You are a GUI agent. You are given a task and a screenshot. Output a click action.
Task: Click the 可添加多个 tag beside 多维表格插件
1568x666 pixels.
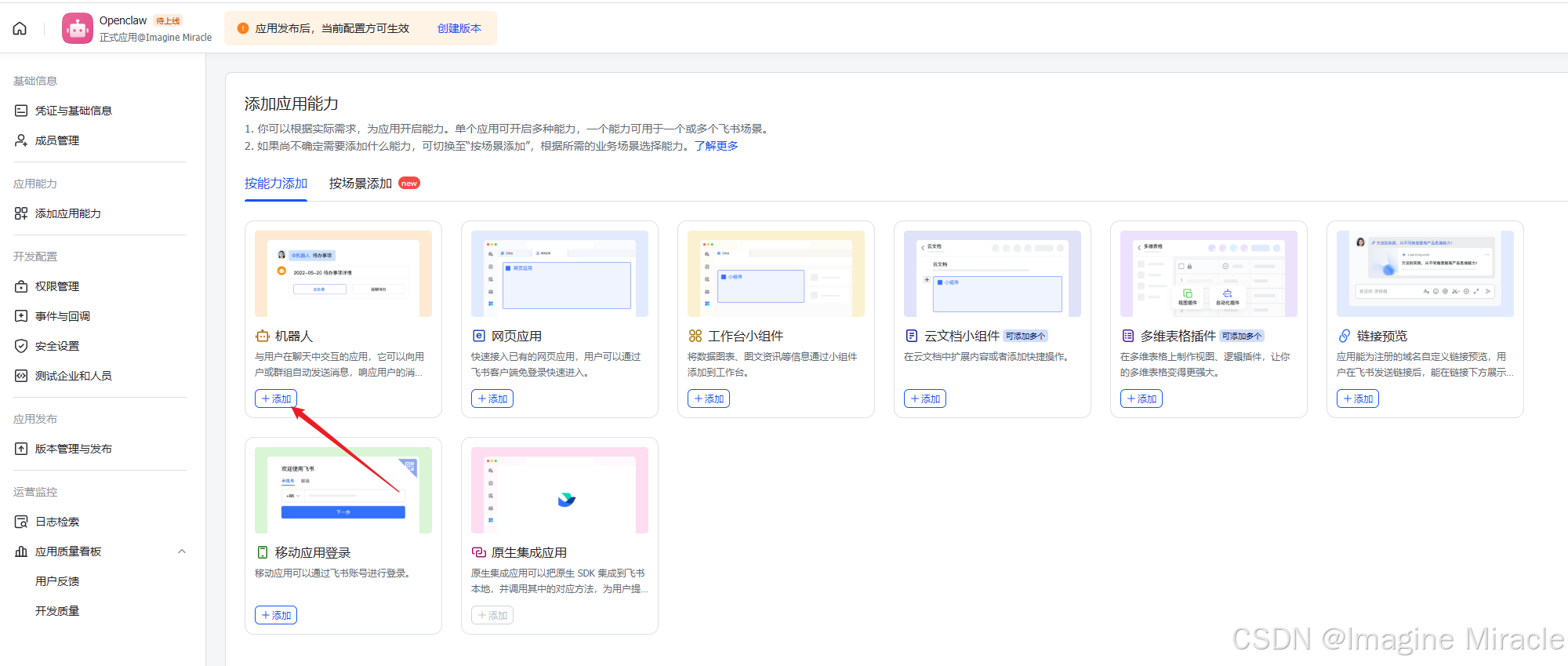(1242, 336)
